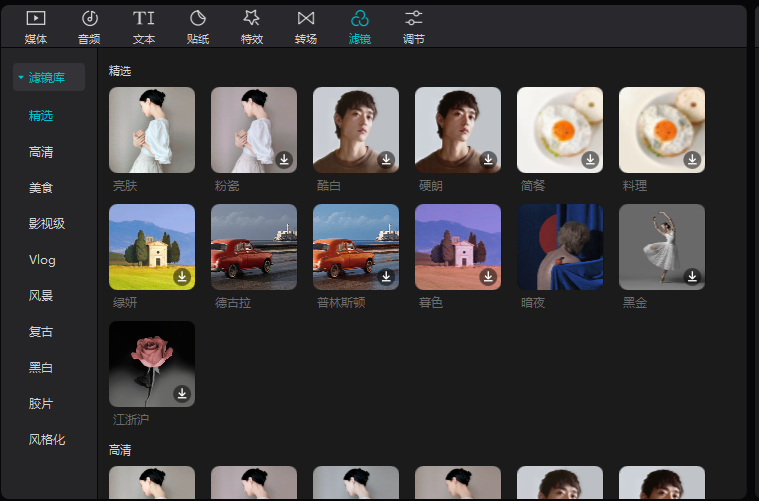Click the 酷白 filter label

coord(329,186)
